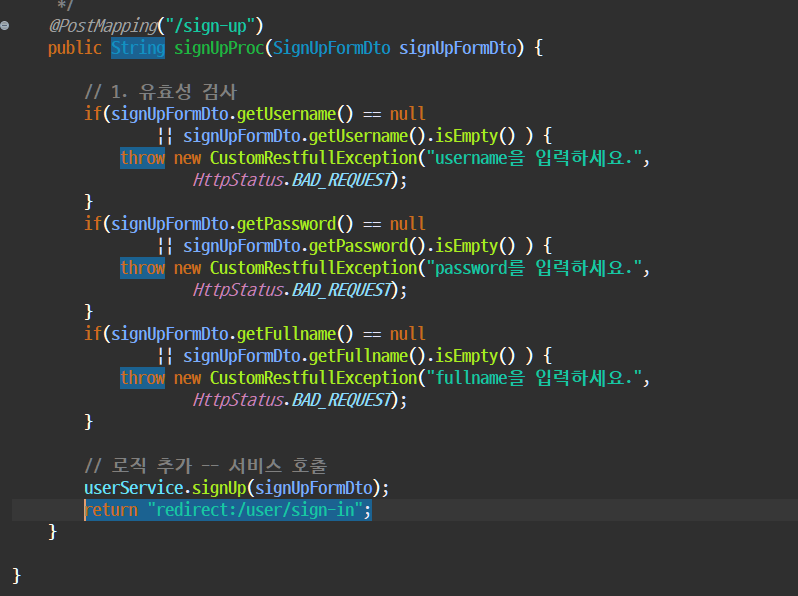Click throw keyword before password exception
Viewport: 798px width, 596px height.
pos(142,268)
